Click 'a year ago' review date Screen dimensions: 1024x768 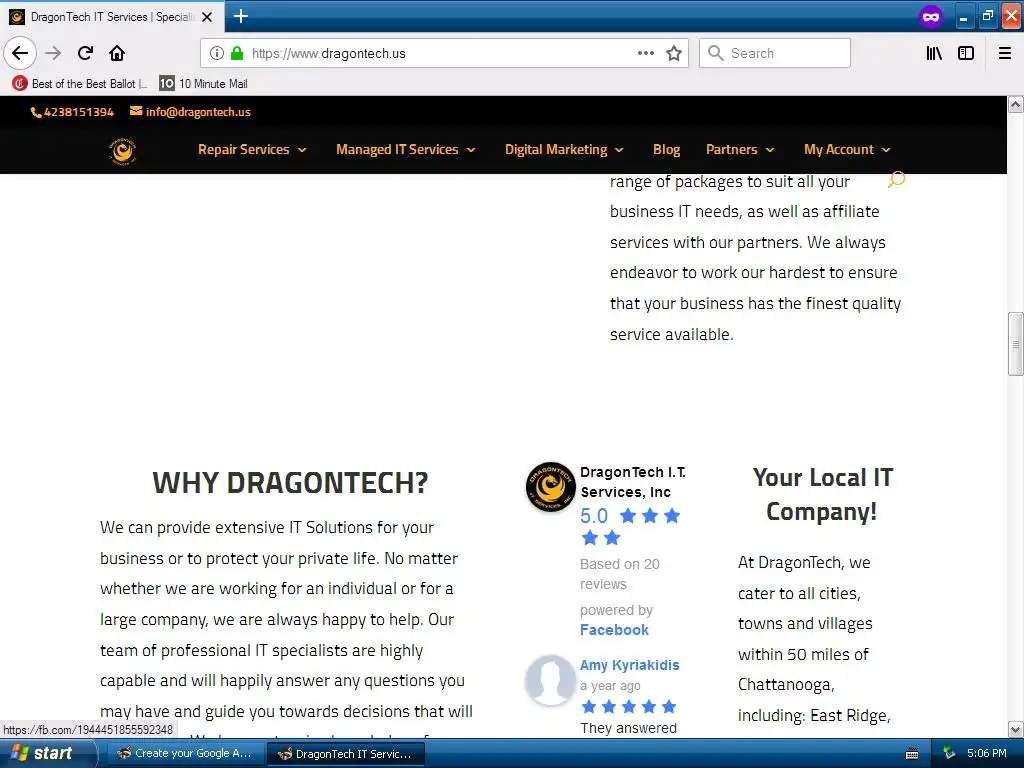[610, 686]
